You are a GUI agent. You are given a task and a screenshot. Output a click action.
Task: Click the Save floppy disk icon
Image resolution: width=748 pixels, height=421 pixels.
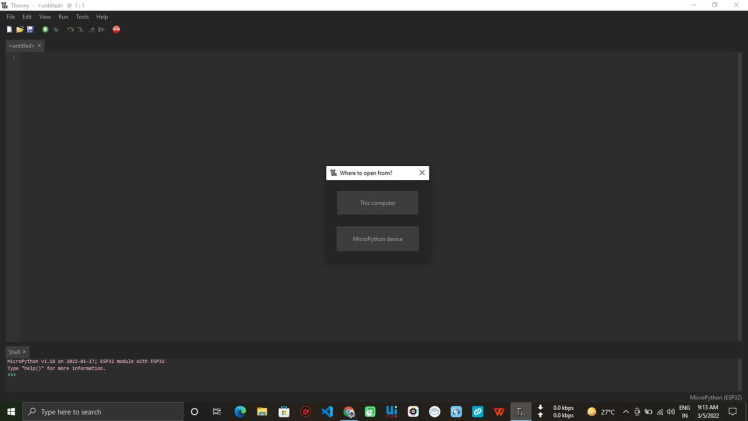point(30,30)
